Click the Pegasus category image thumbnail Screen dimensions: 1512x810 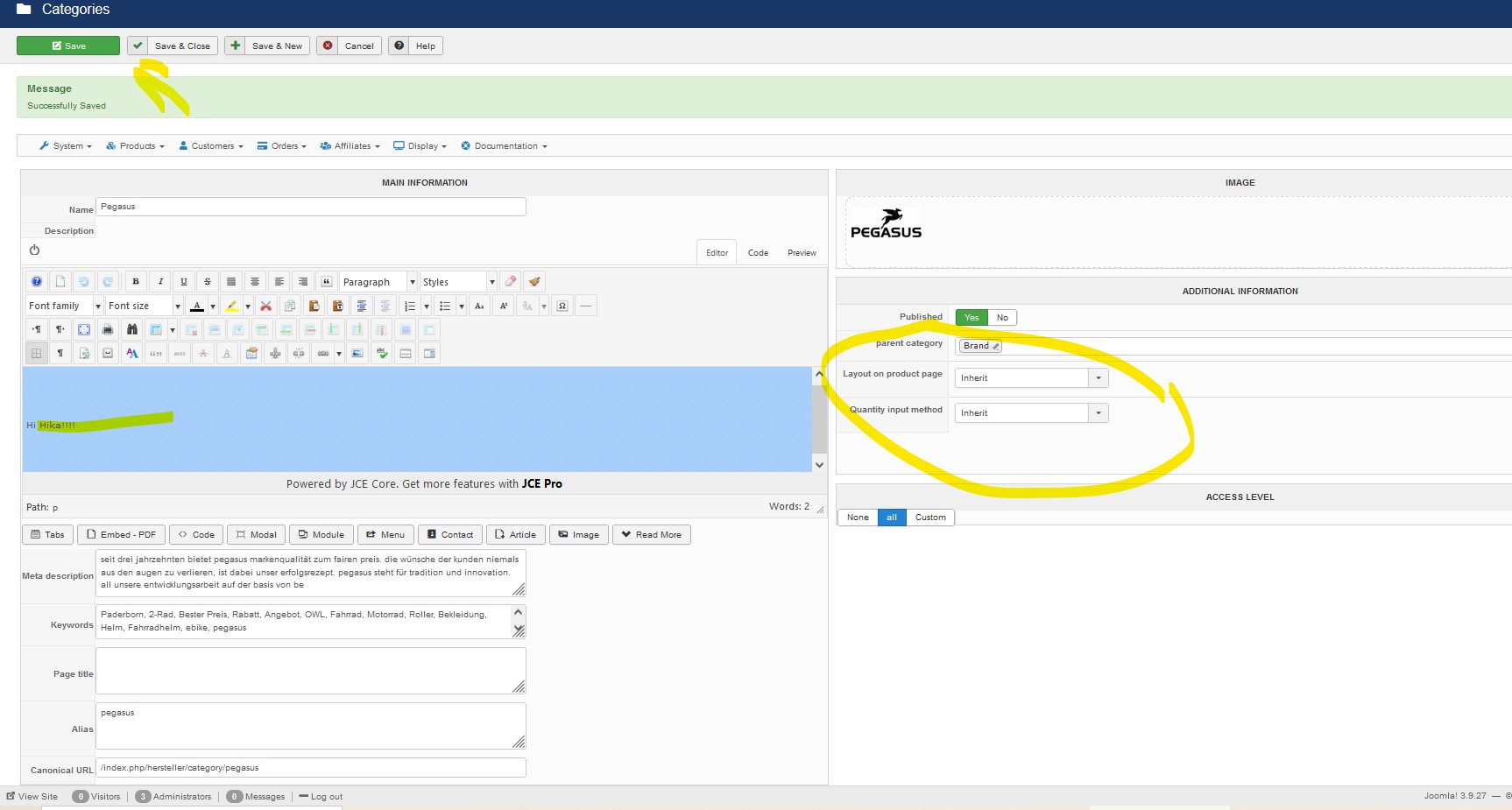[887, 224]
